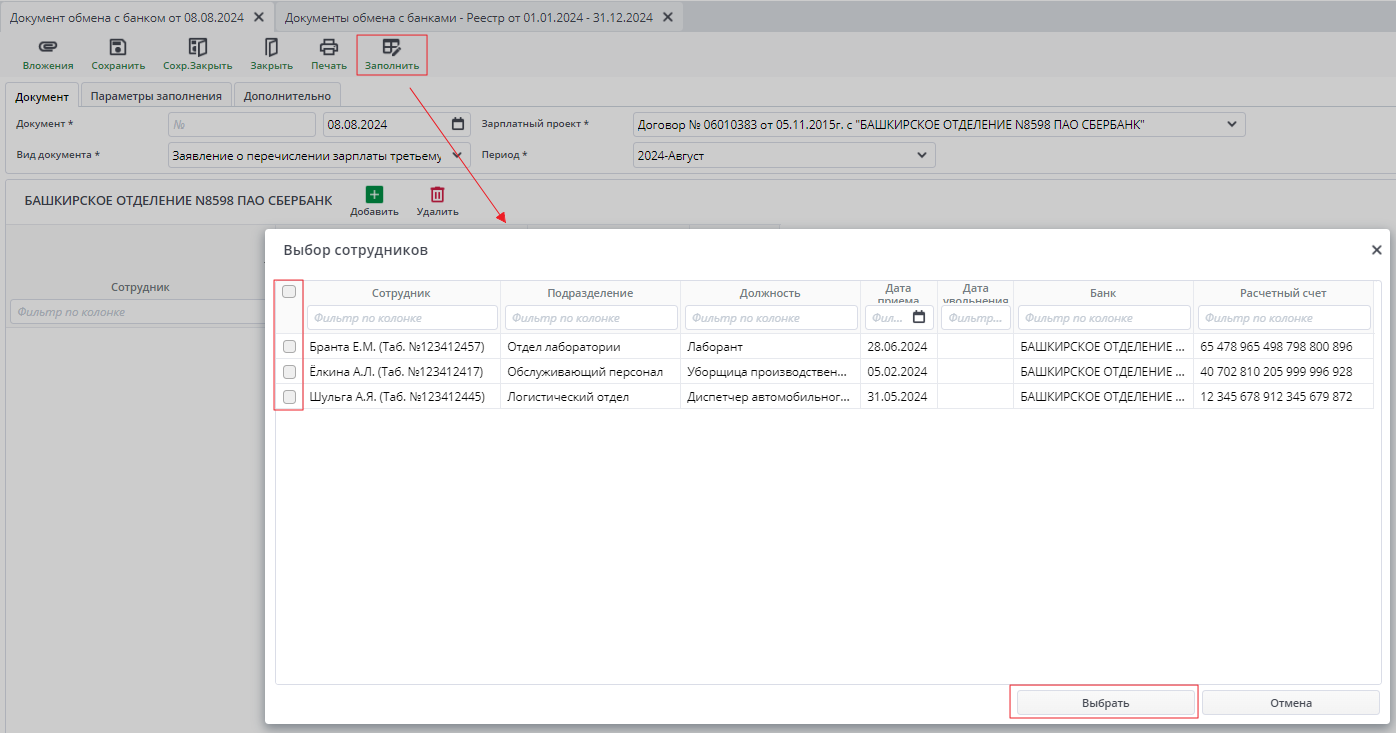
Task: Click account 40 702 810 205 999 996 928
Action: [x=1283, y=372]
